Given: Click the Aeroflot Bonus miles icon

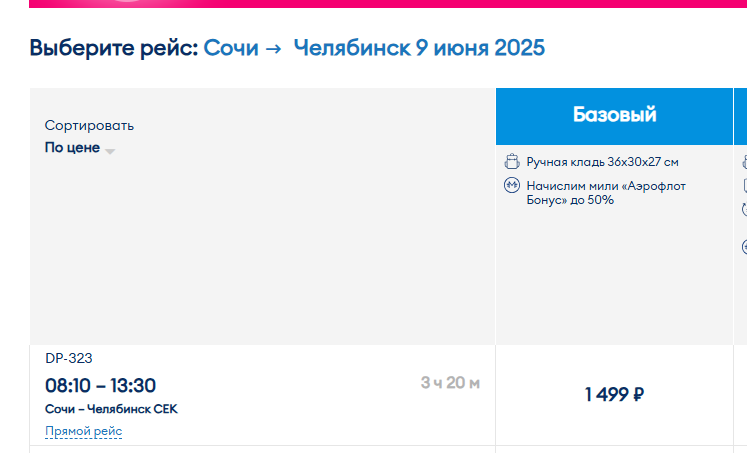Looking at the screenshot, I should [x=512, y=185].
